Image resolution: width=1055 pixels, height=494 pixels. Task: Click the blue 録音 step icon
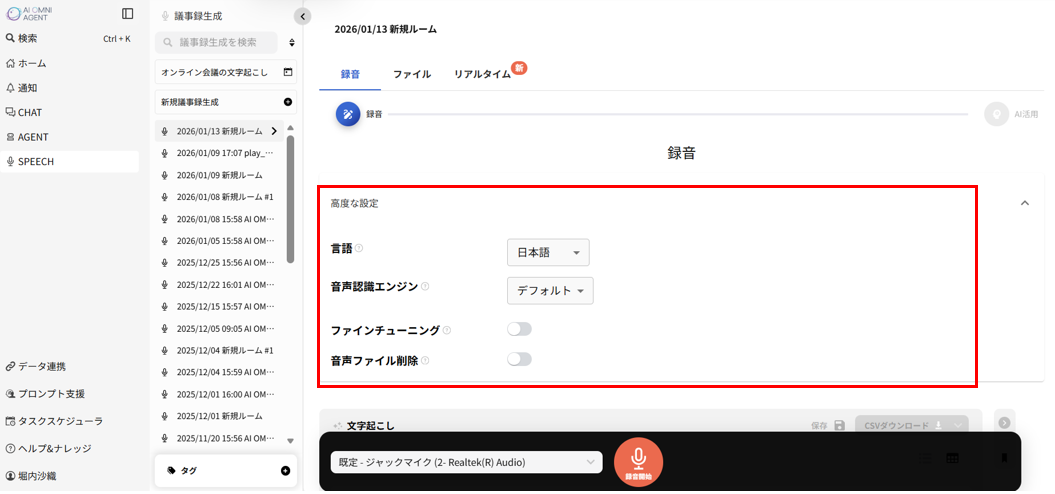[348, 114]
